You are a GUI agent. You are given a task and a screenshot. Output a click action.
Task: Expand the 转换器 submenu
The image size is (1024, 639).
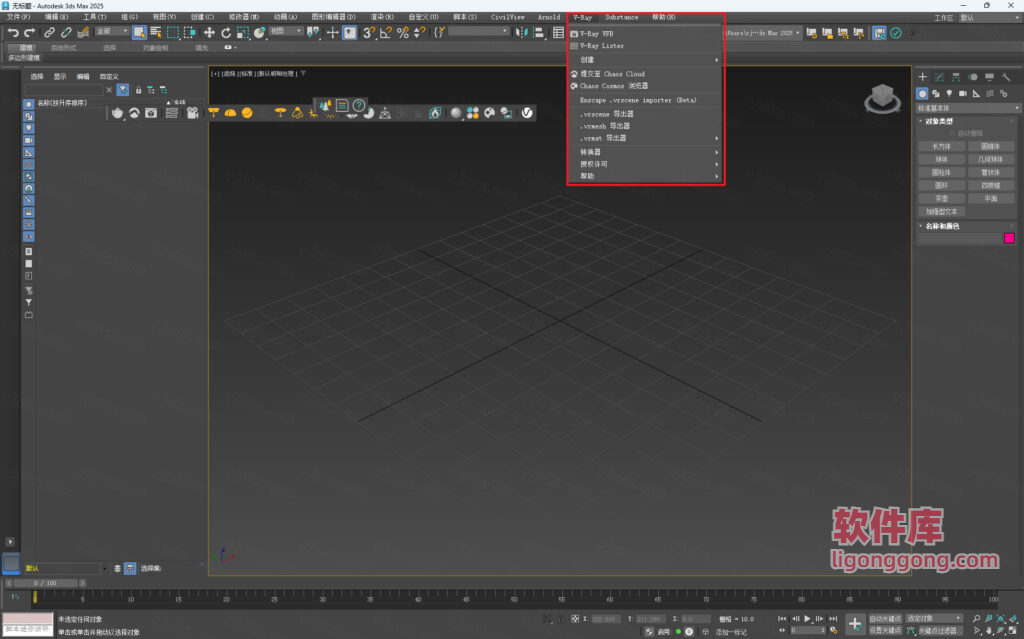(x=645, y=152)
